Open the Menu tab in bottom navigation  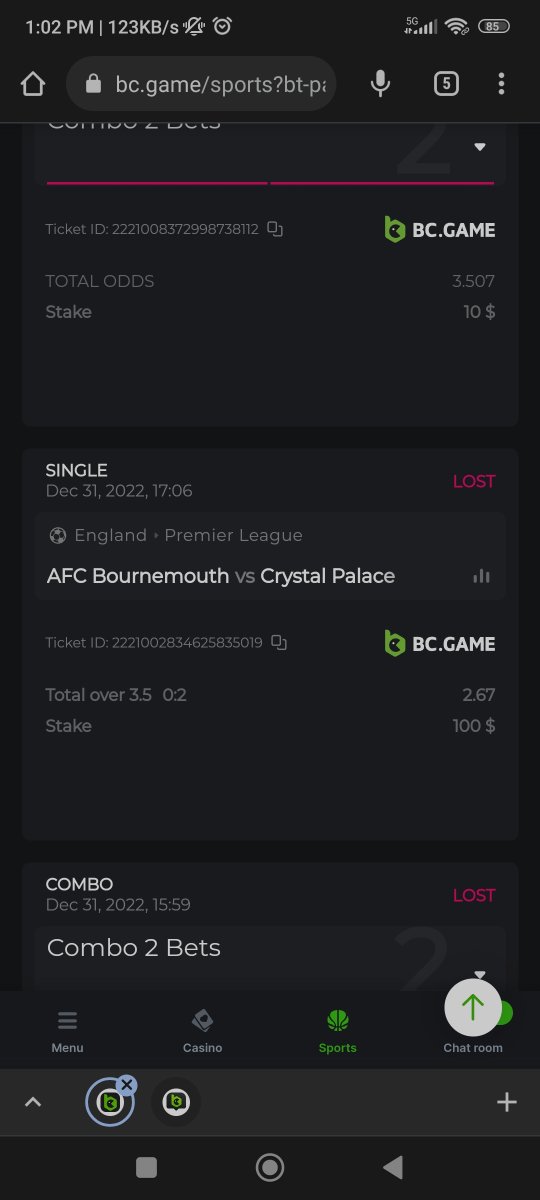[x=67, y=1032]
